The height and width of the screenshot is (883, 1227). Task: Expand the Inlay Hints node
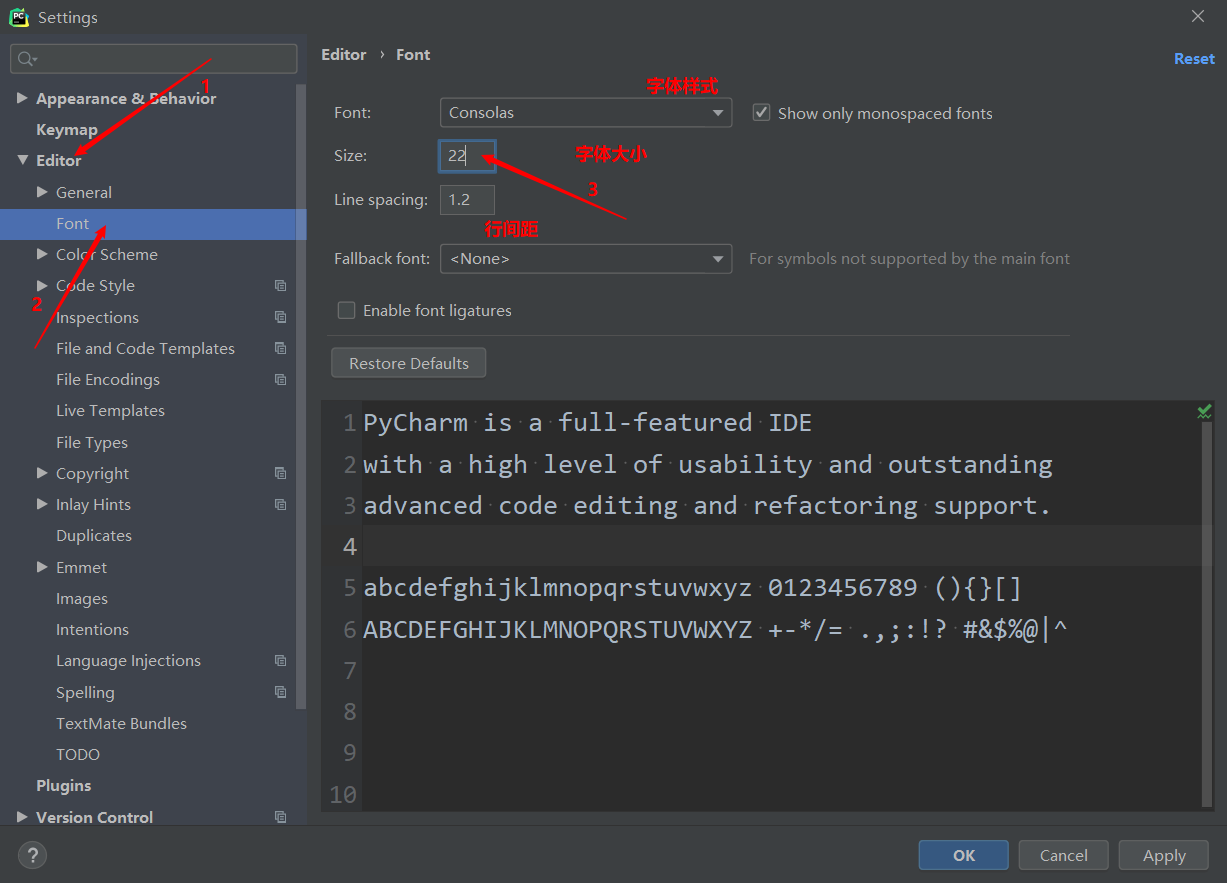(42, 504)
